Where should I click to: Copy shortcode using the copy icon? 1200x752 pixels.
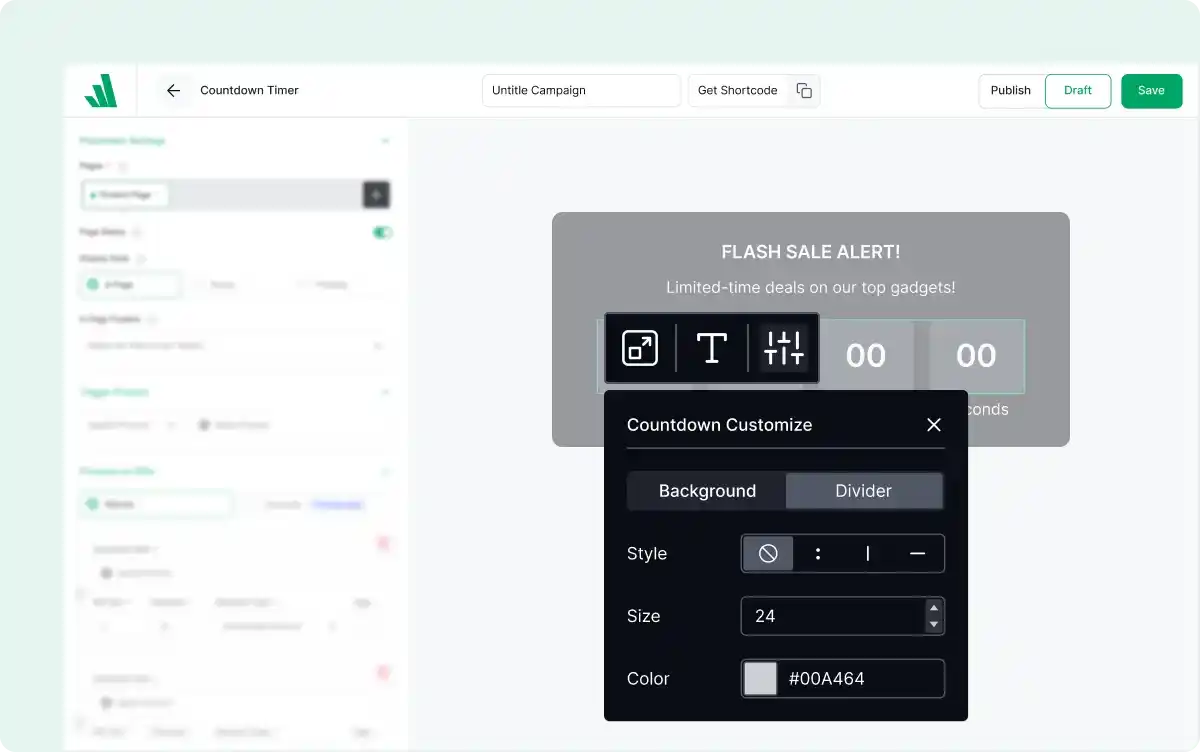point(804,90)
